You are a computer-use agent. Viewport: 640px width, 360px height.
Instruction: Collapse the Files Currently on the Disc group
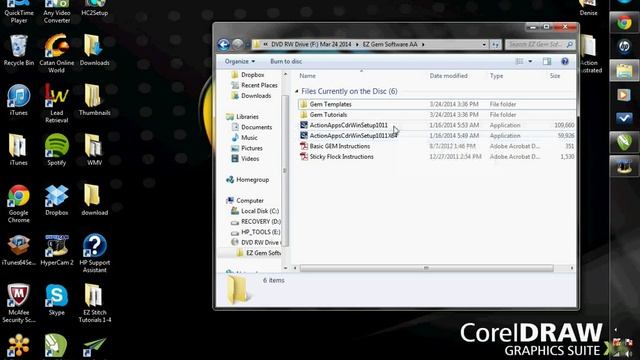pyautogui.click(x=297, y=91)
